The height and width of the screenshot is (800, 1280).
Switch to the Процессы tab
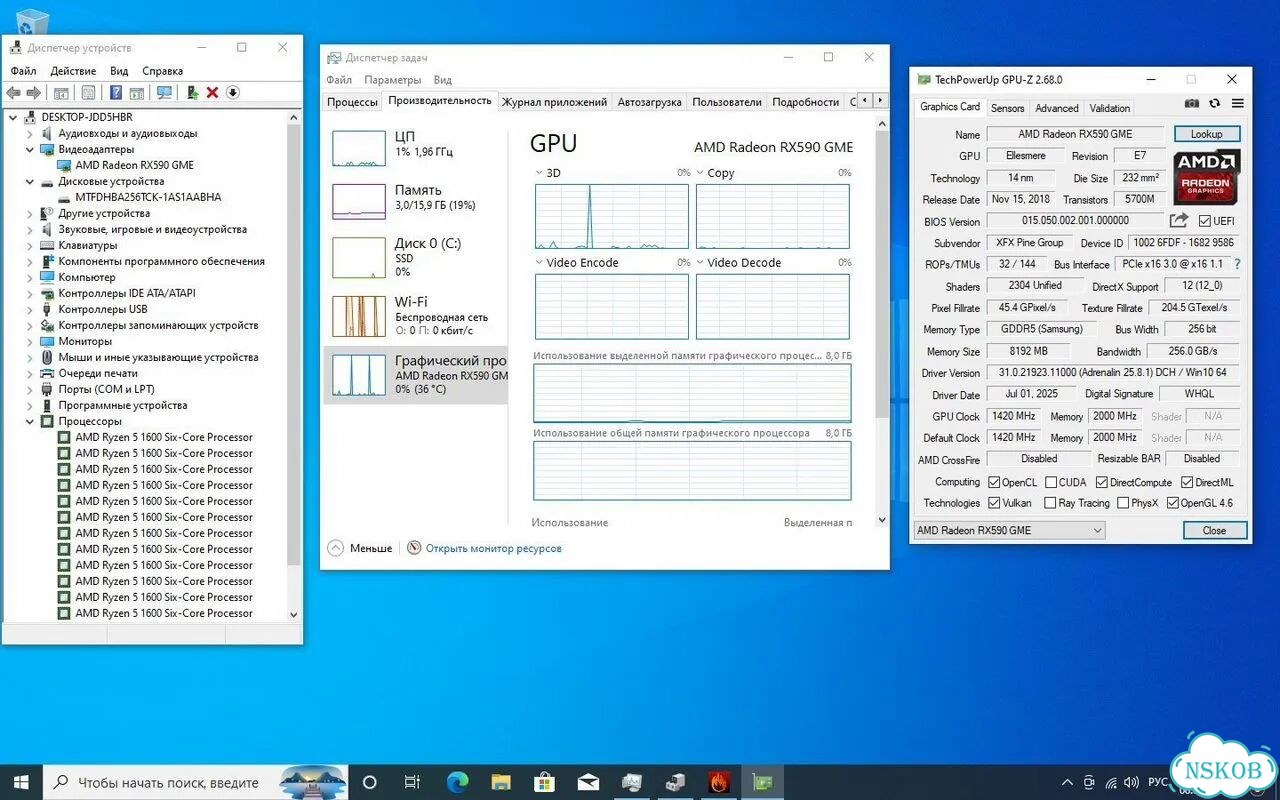(353, 102)
